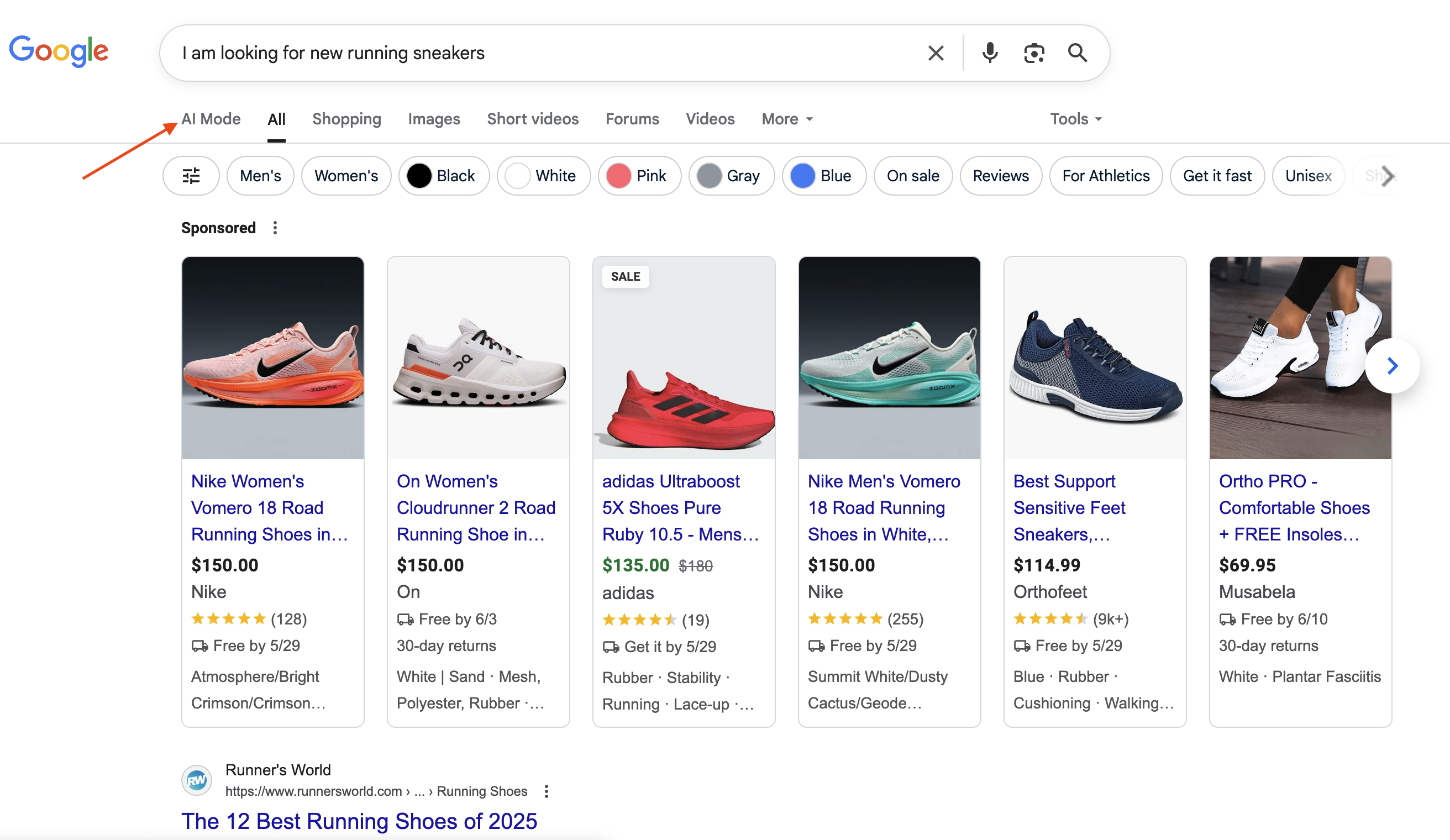The width and height of the screenshot is (1450, 840).
Task: Click the Google logo
Action: [59, 51]
